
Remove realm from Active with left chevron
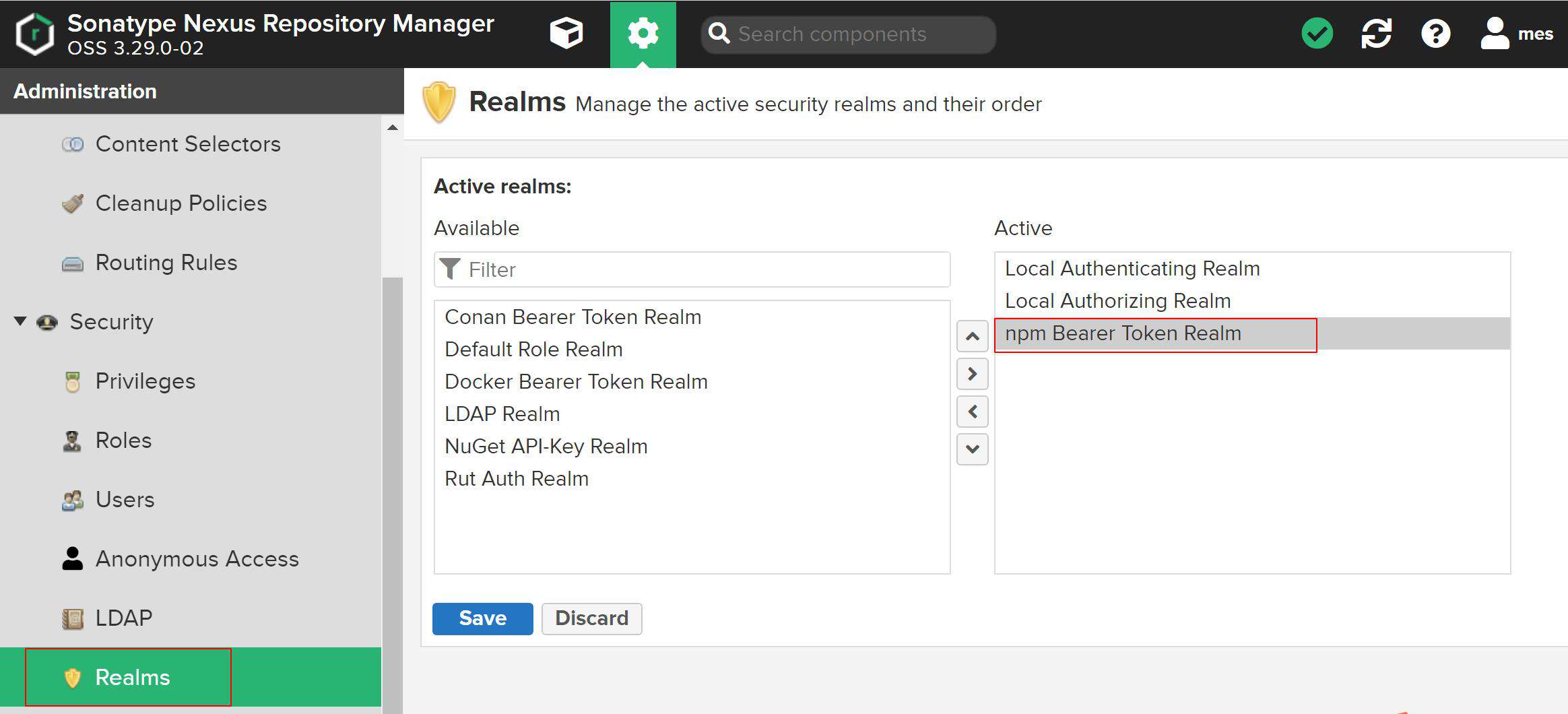pos(972,412)
